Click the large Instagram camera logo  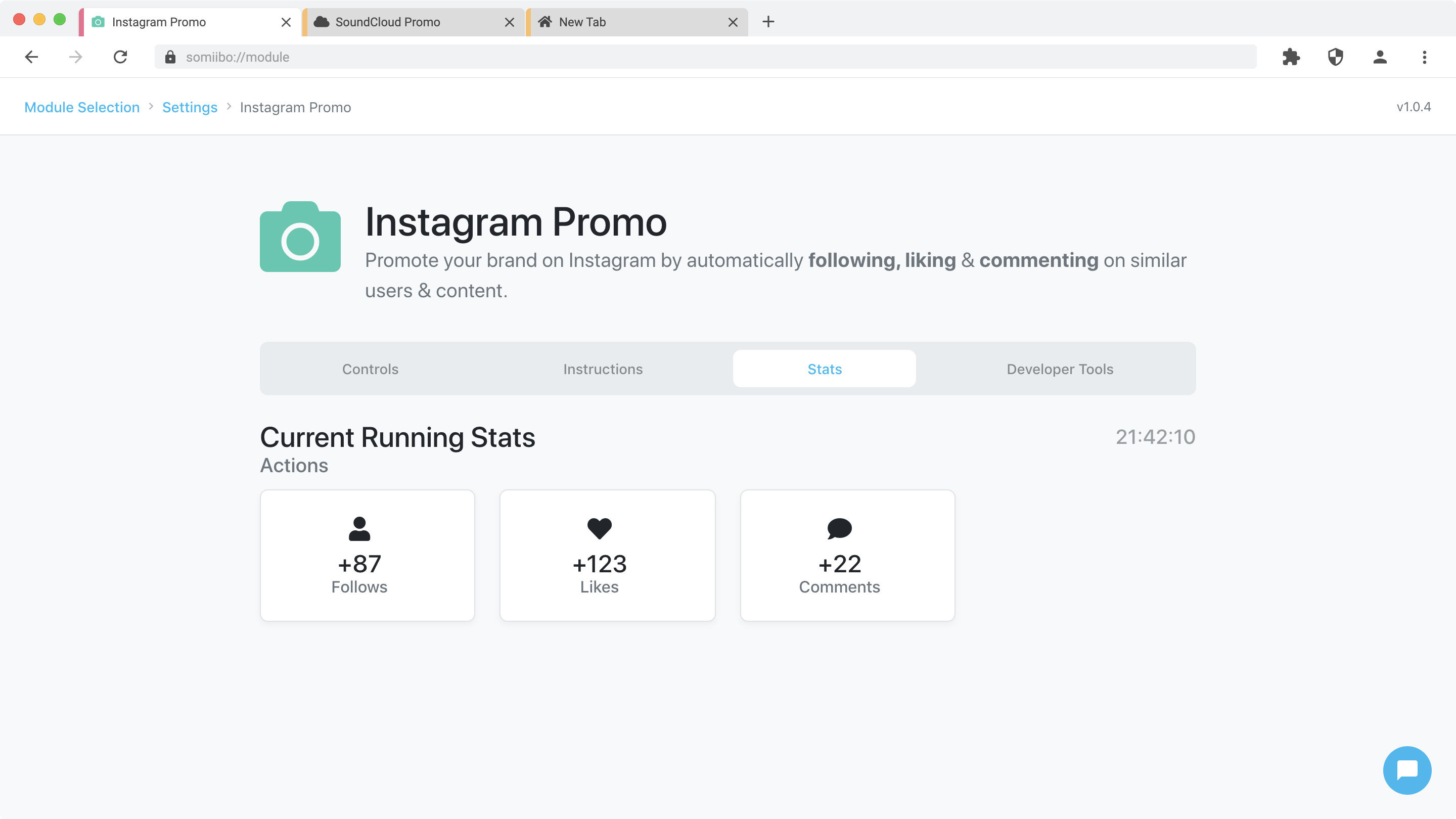click(x=300, y=237)
